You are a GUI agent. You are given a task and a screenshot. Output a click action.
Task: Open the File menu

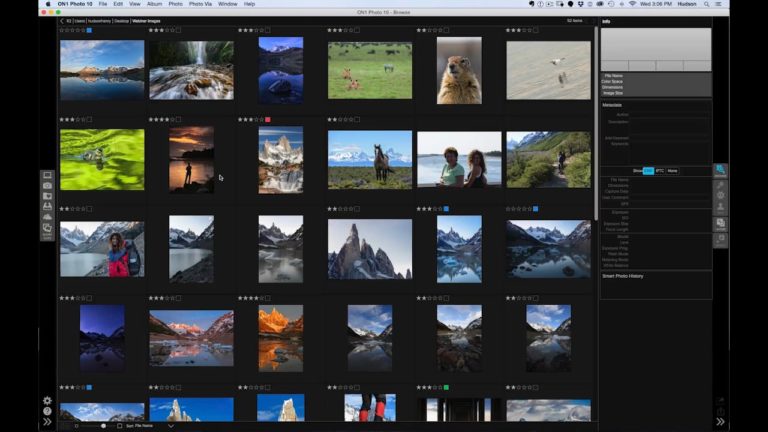click(103, 4)
